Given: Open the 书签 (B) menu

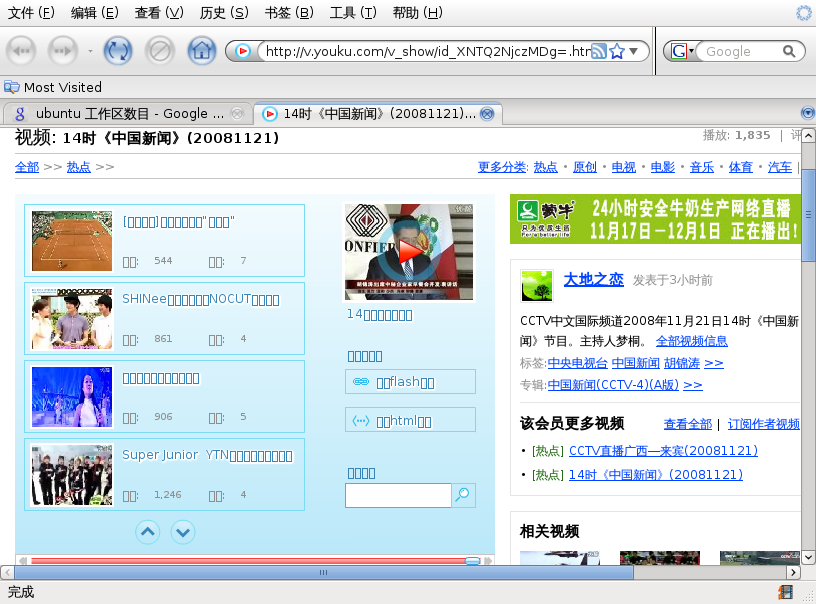Looking at the screenshot, I should pos(289,12).
